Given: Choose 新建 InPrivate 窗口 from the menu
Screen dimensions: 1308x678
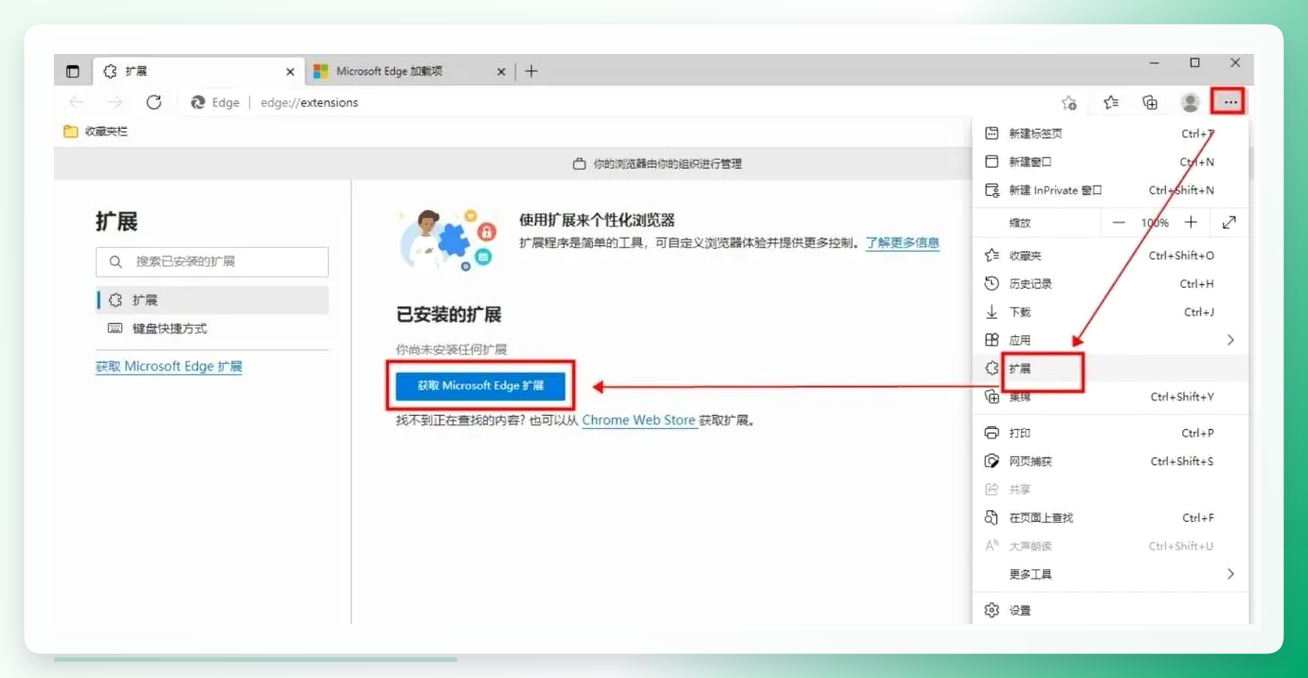Looking at the screenshot, I should [x=1110, y=190].
